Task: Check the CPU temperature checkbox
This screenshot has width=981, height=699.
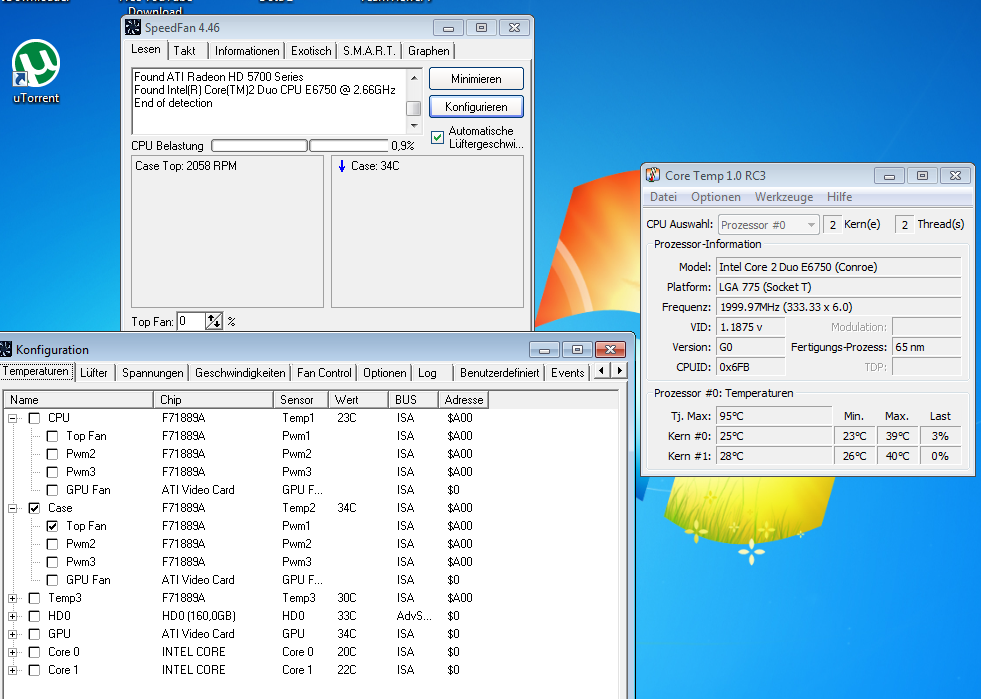Action: tap(34, 418)
